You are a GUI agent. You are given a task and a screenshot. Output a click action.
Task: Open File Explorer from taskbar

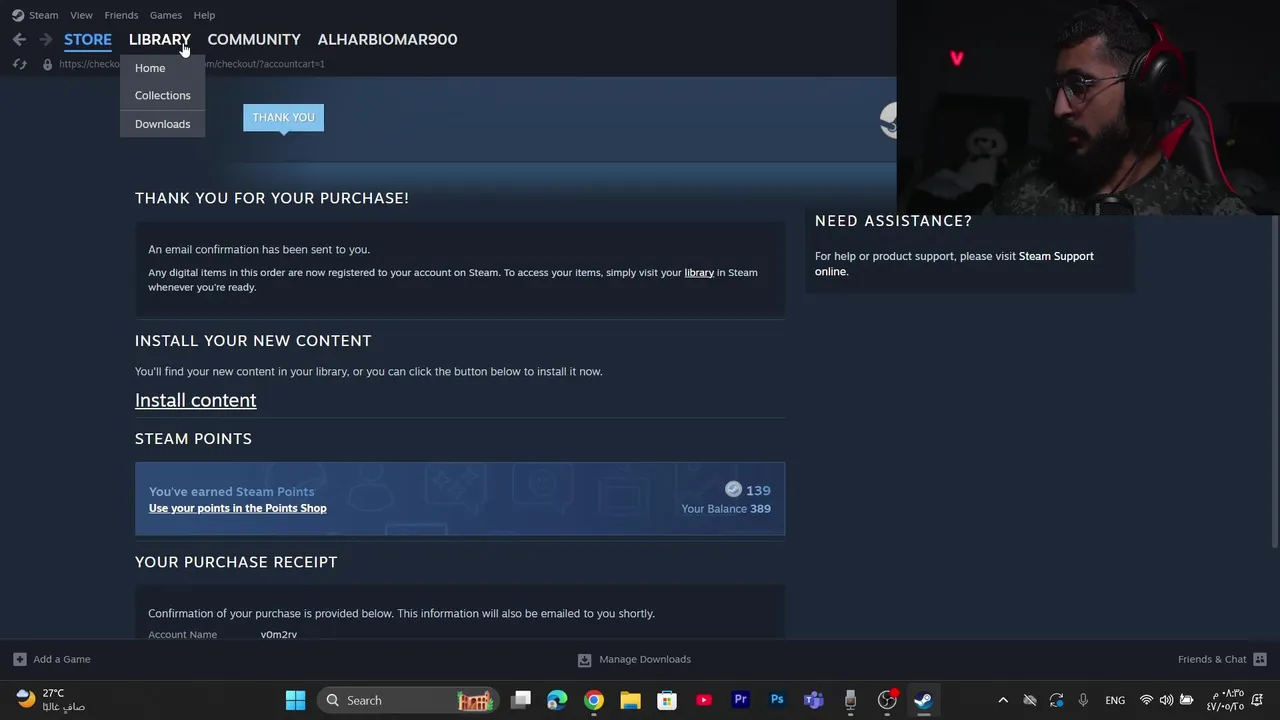coord(630,700)
